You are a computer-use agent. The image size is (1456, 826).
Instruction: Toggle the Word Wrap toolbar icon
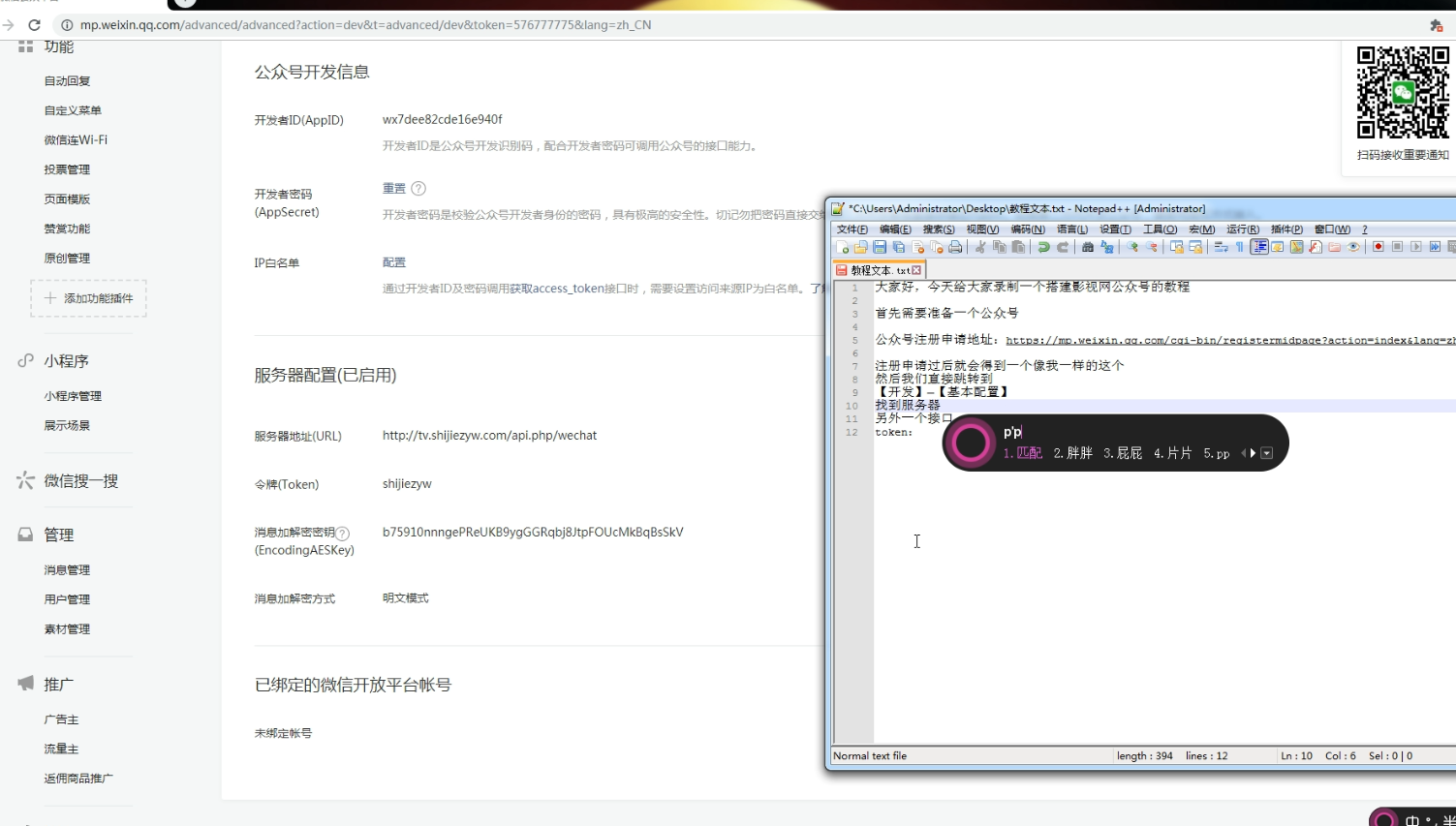(1221, 247)
